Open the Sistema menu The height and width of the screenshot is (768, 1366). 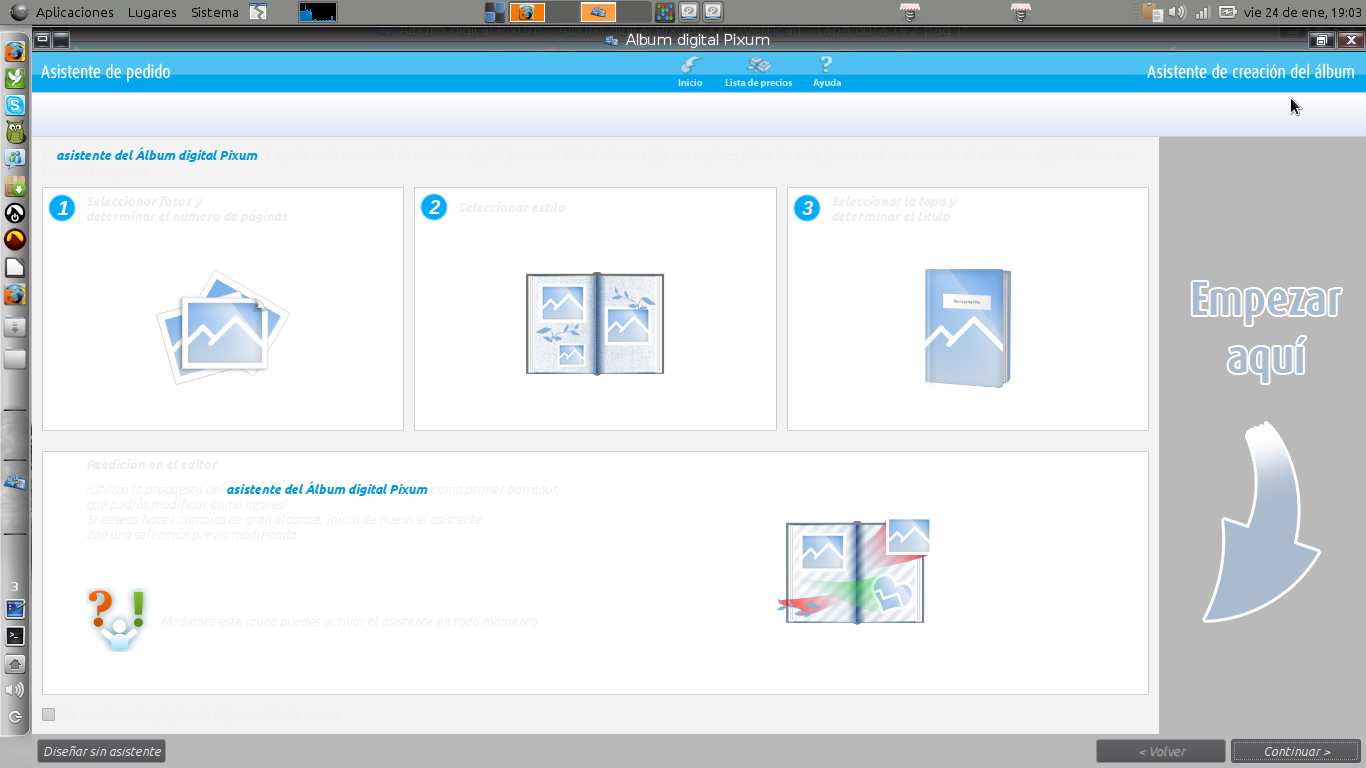215,12
